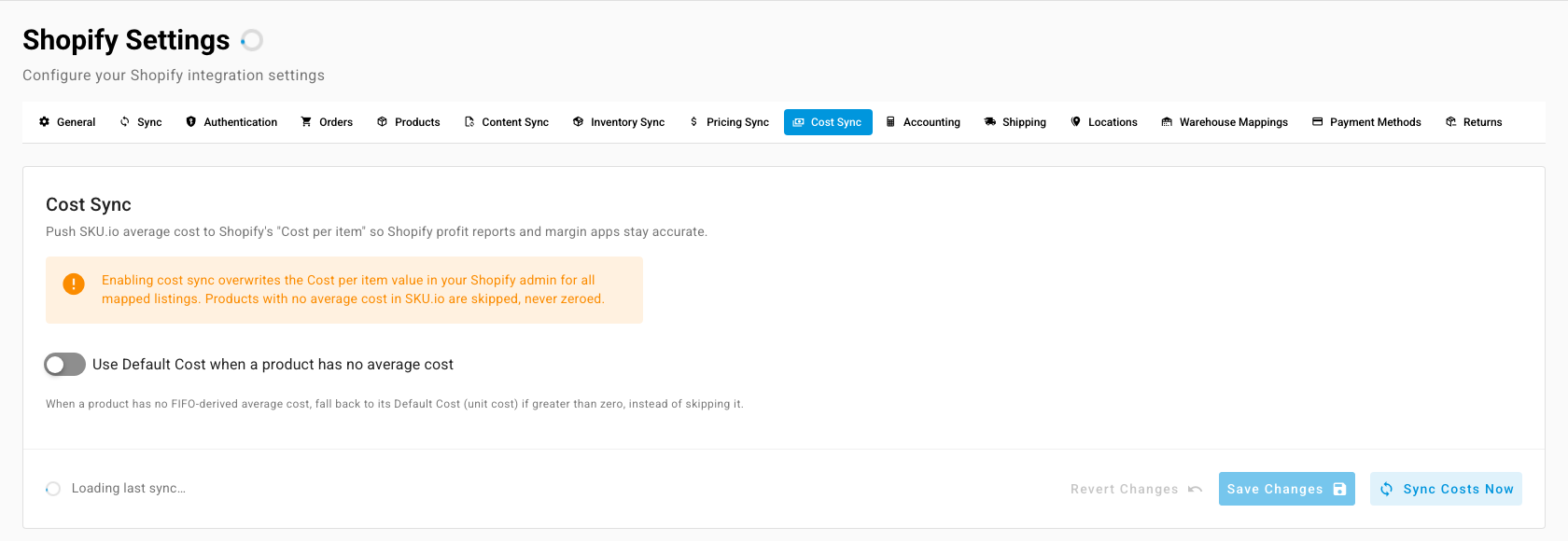Start Sync Costs Now
1568x541 pixels.
click(x=1446, y=489)
